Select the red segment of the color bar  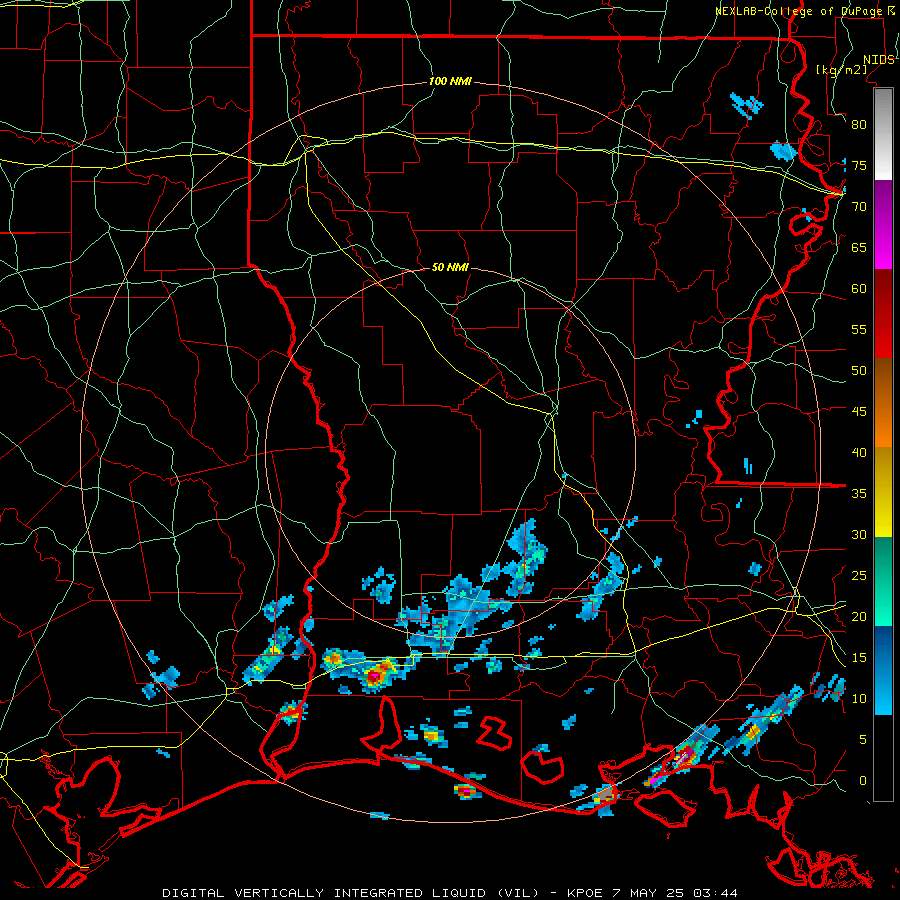click(x=883, y=314)
